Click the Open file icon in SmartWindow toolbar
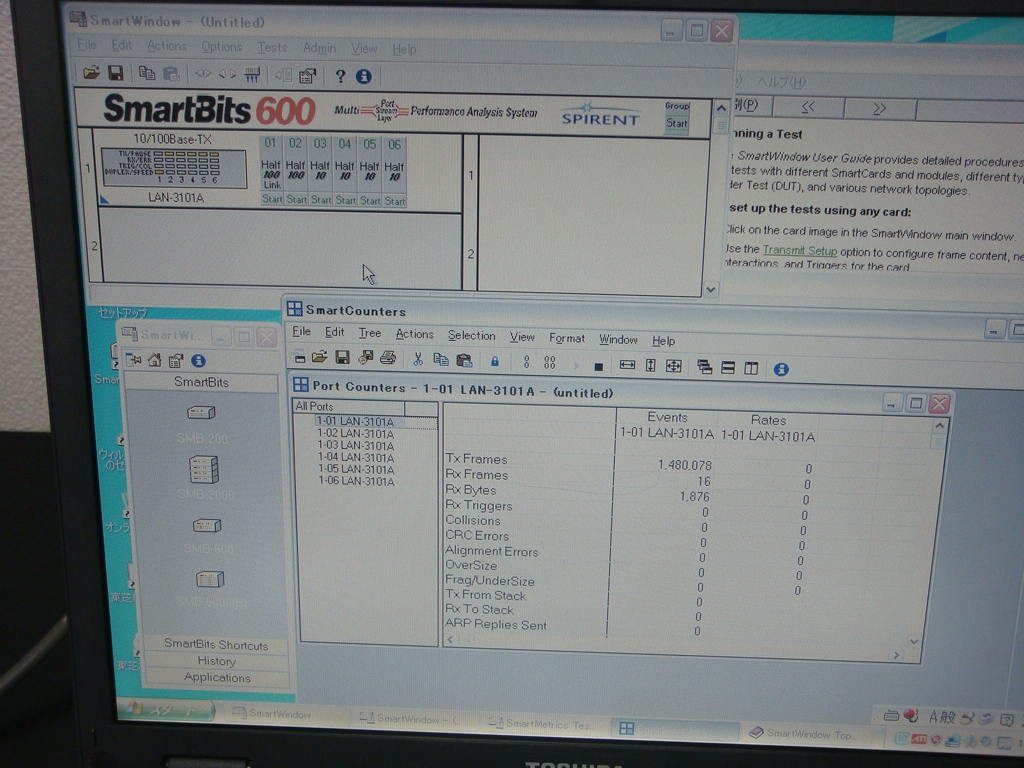 pos(91,73)
